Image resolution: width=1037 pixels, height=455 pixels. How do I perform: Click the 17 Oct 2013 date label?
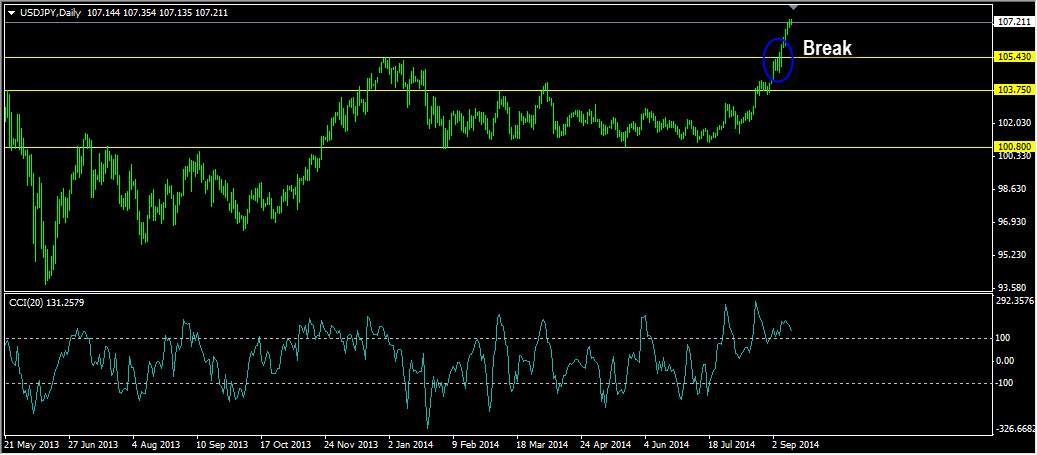tap(287, 444)
